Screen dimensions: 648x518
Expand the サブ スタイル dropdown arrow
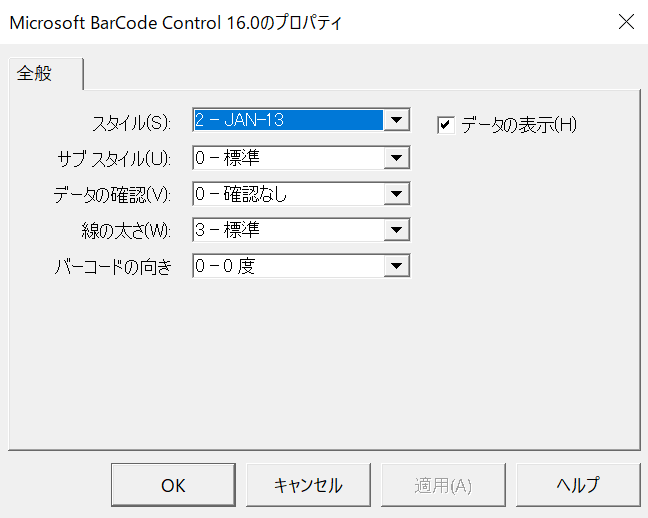[x=396, y=158]
